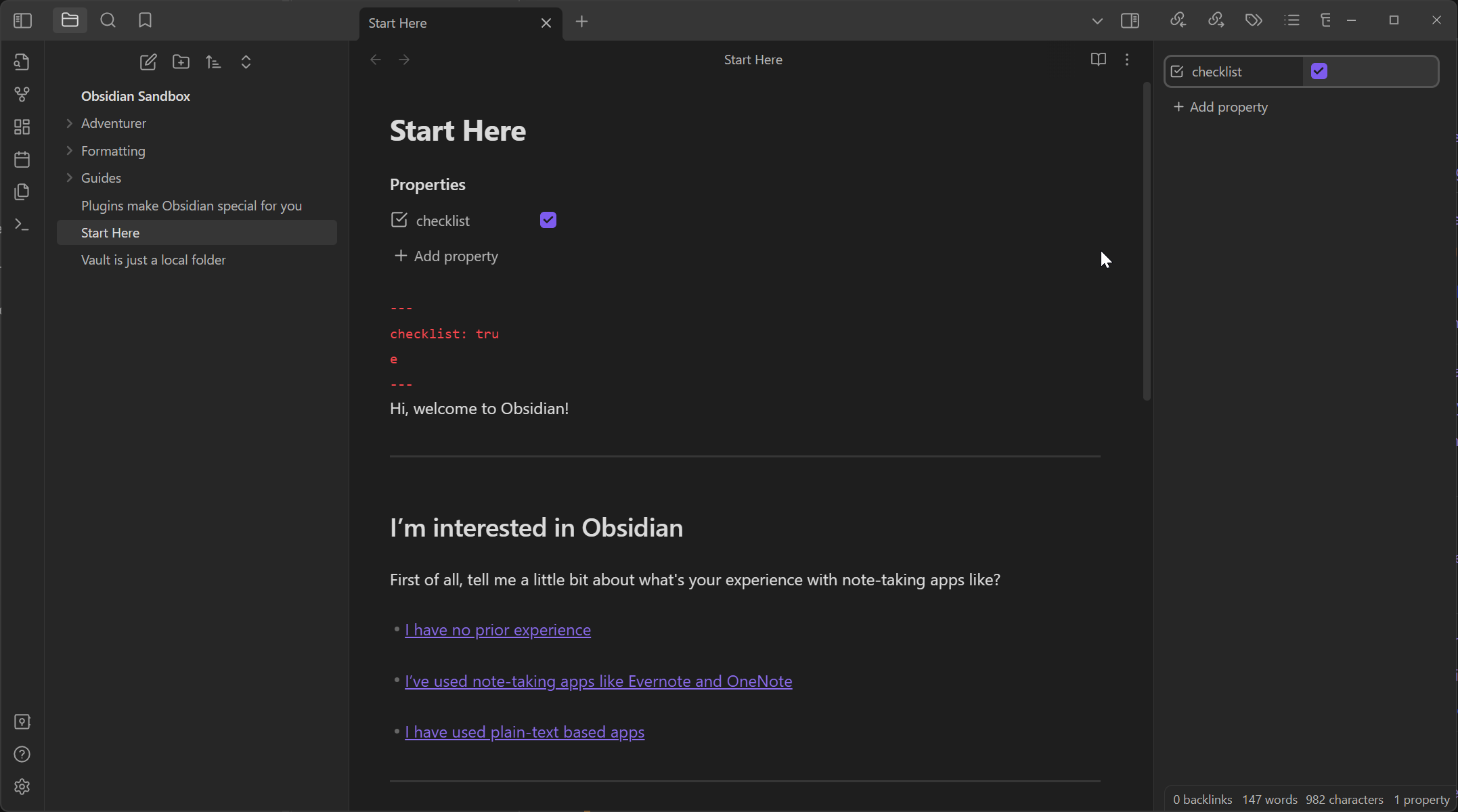This screenshot has height=812, width=1458.
Task: Open the search tab in sidebar
Action: [x=108, y=20]
